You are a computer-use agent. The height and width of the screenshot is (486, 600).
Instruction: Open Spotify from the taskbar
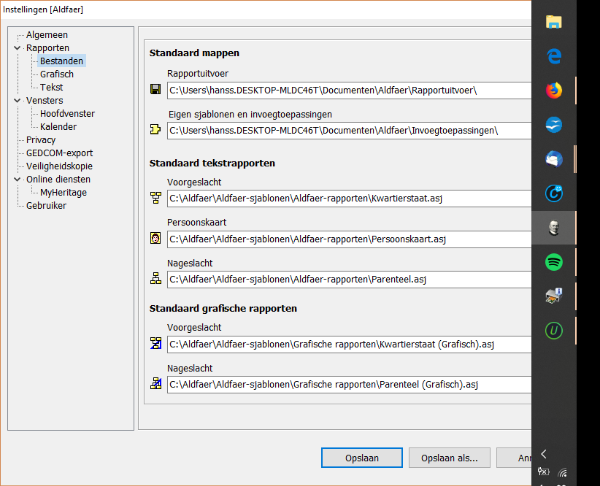pos(554,262)
